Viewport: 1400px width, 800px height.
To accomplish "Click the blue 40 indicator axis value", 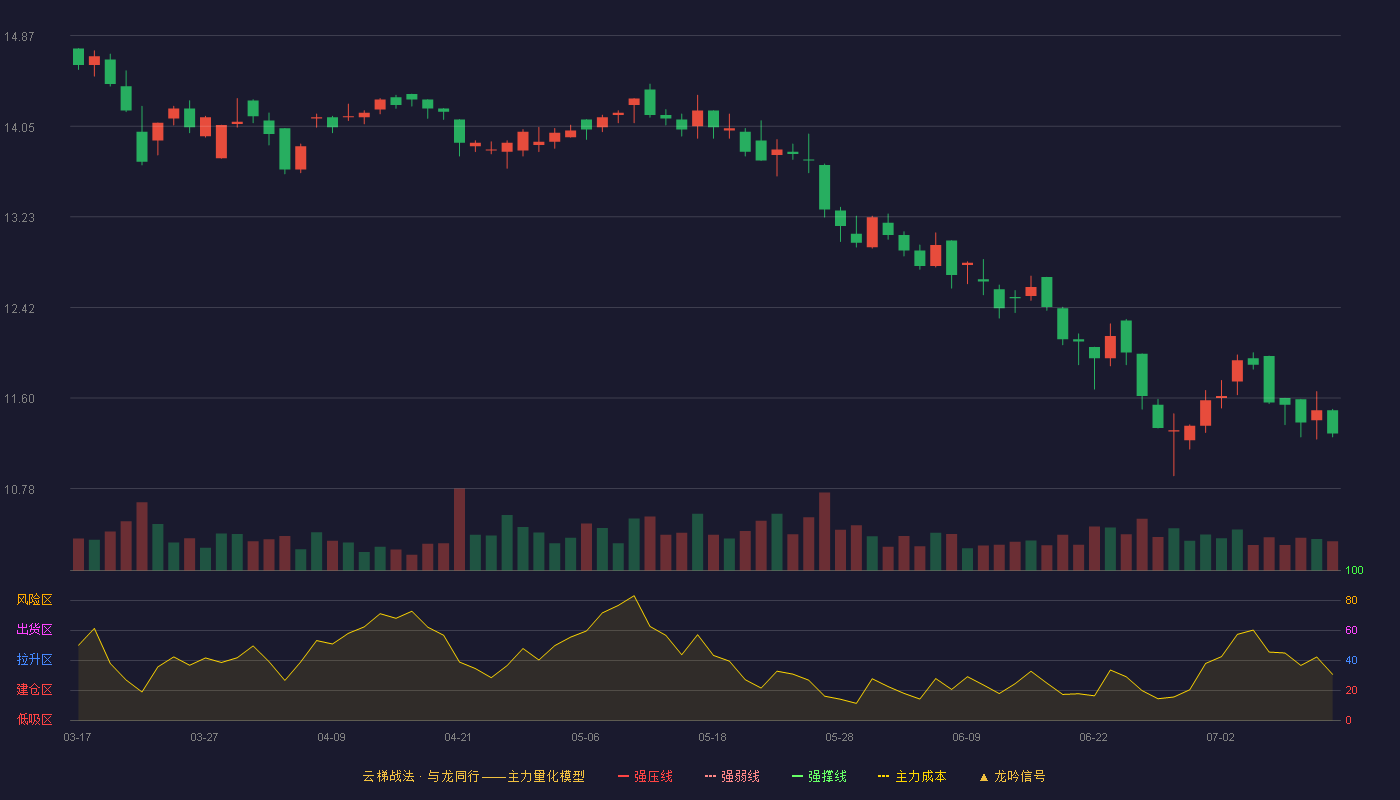I will pyautogui.click(x=1351, y=661).
